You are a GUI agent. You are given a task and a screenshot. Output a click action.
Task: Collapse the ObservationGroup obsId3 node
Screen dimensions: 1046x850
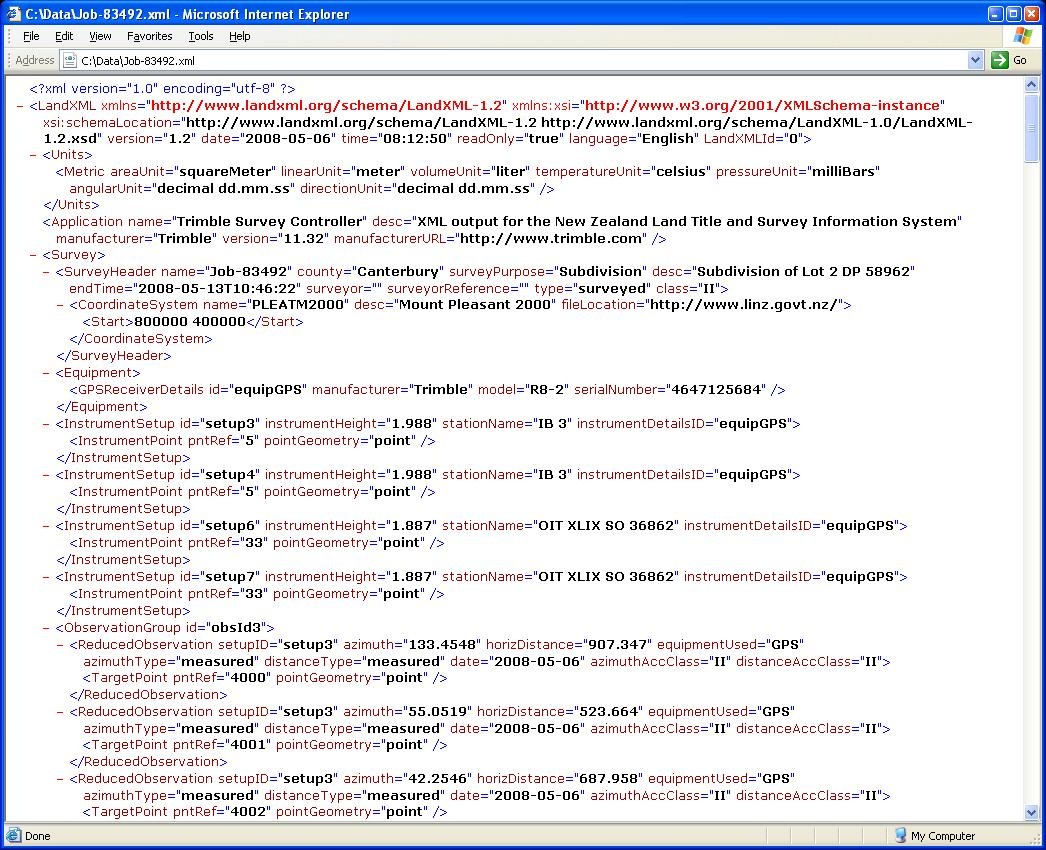click(x=46, y=627)
